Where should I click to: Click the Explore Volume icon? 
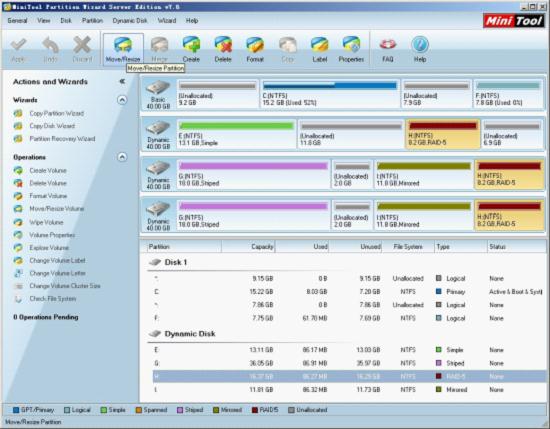pyautogui.click(x=18, y=248)
